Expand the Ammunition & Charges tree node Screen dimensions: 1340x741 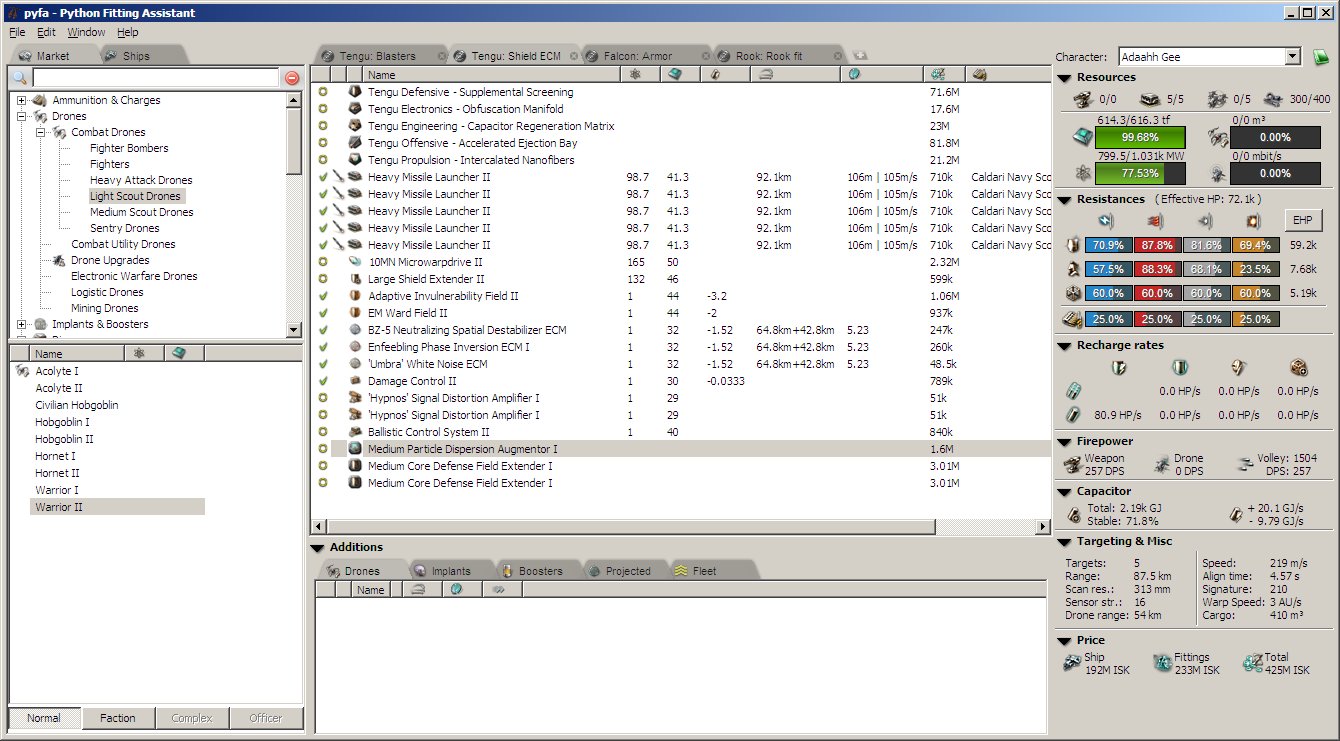[x=22, y=100]
